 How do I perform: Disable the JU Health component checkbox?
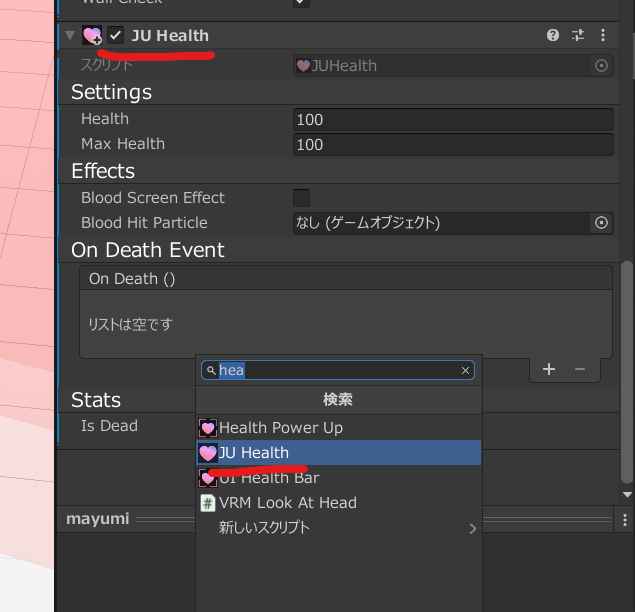tap(116, 36)
